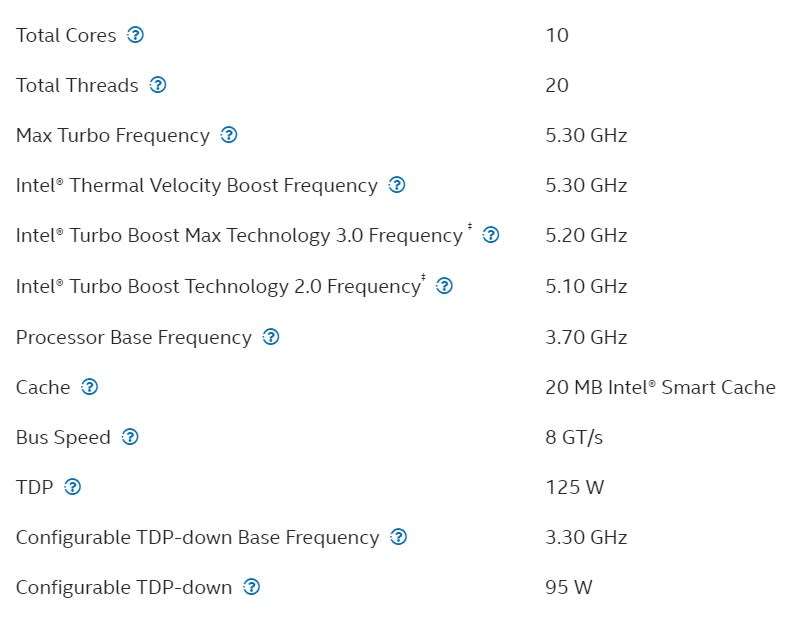Click the 125 W TDP value
This screenshot has height=624, width=793.
[x=574, y=487]
